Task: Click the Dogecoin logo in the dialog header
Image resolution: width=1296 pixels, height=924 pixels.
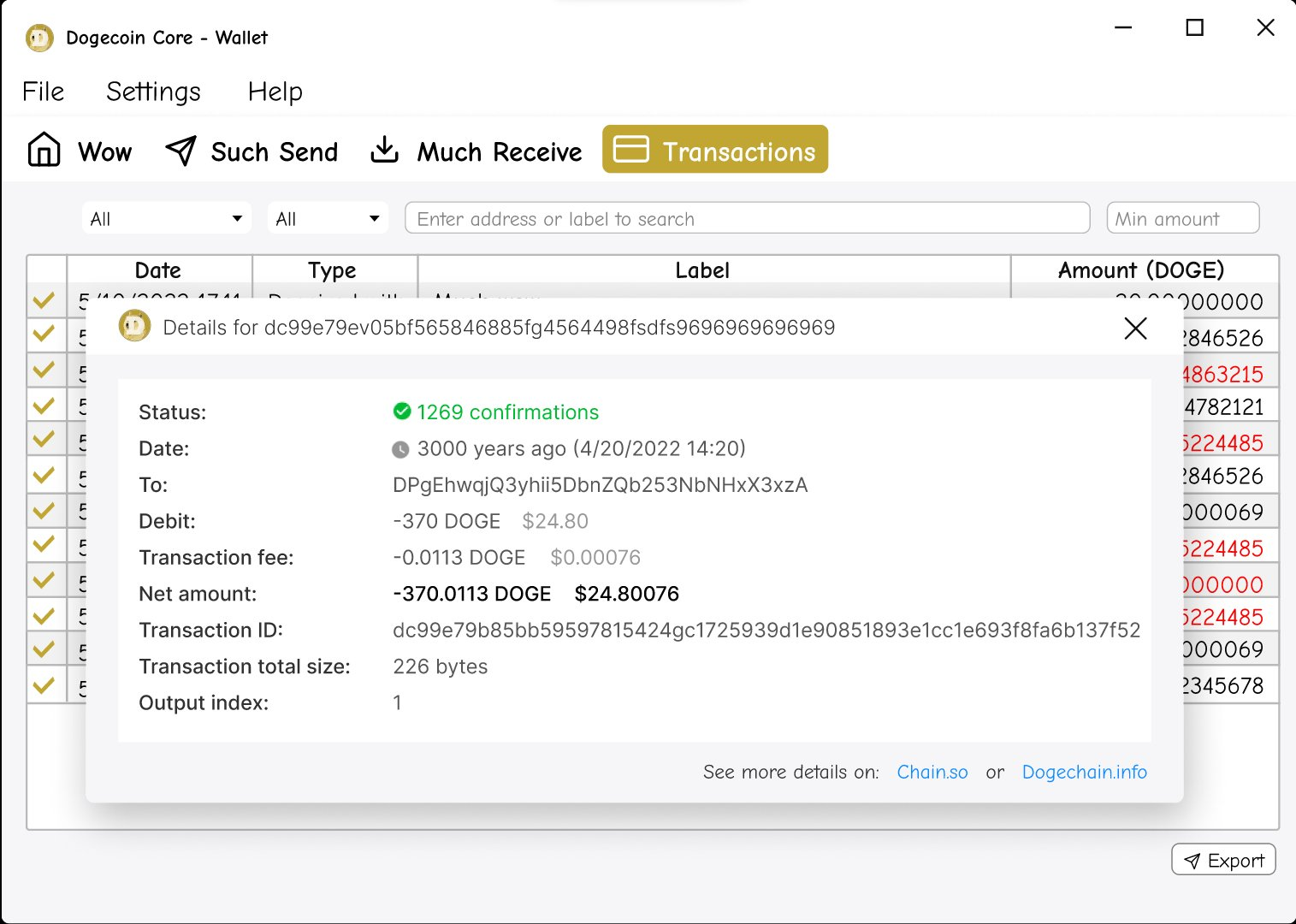Action: [135, 326]
